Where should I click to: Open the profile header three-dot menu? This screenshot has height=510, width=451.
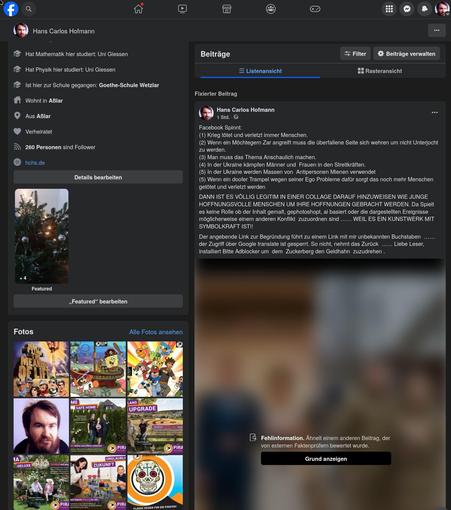(437, 31)
